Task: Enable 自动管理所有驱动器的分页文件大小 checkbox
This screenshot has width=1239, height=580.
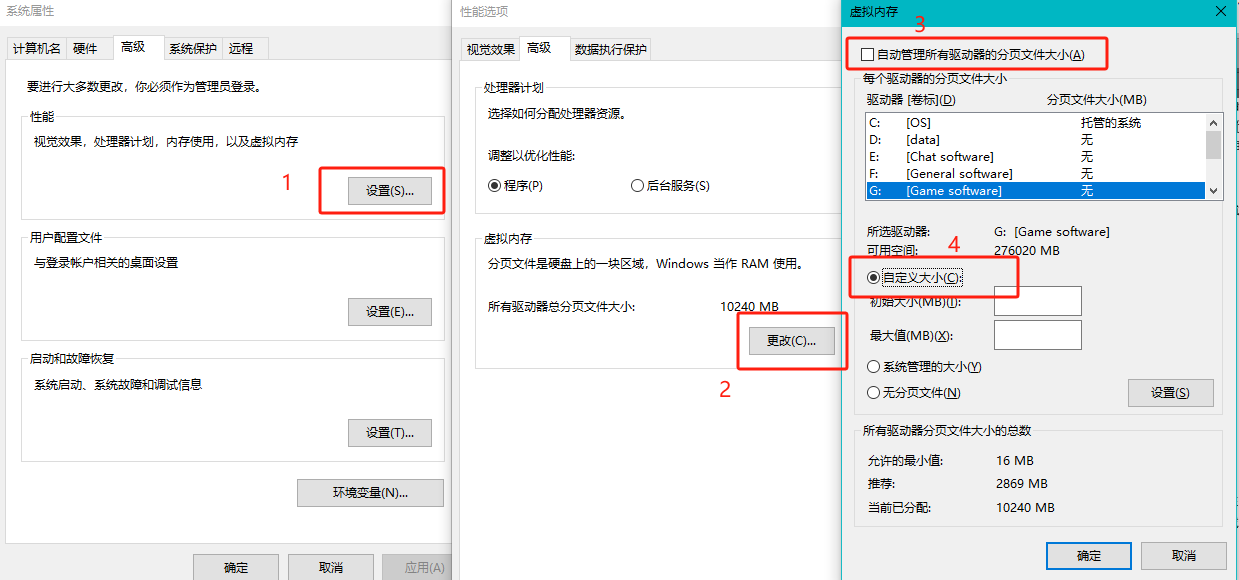Action: pyautogui.click(x=868, y=54)
